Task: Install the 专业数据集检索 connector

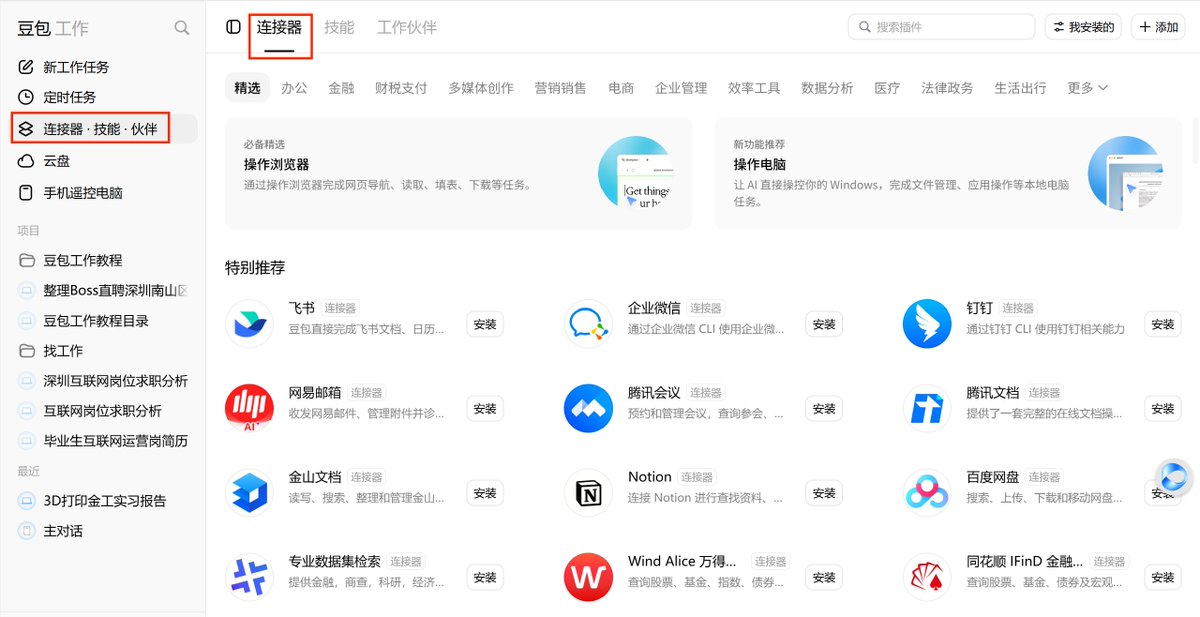Action: coord(485,577)
